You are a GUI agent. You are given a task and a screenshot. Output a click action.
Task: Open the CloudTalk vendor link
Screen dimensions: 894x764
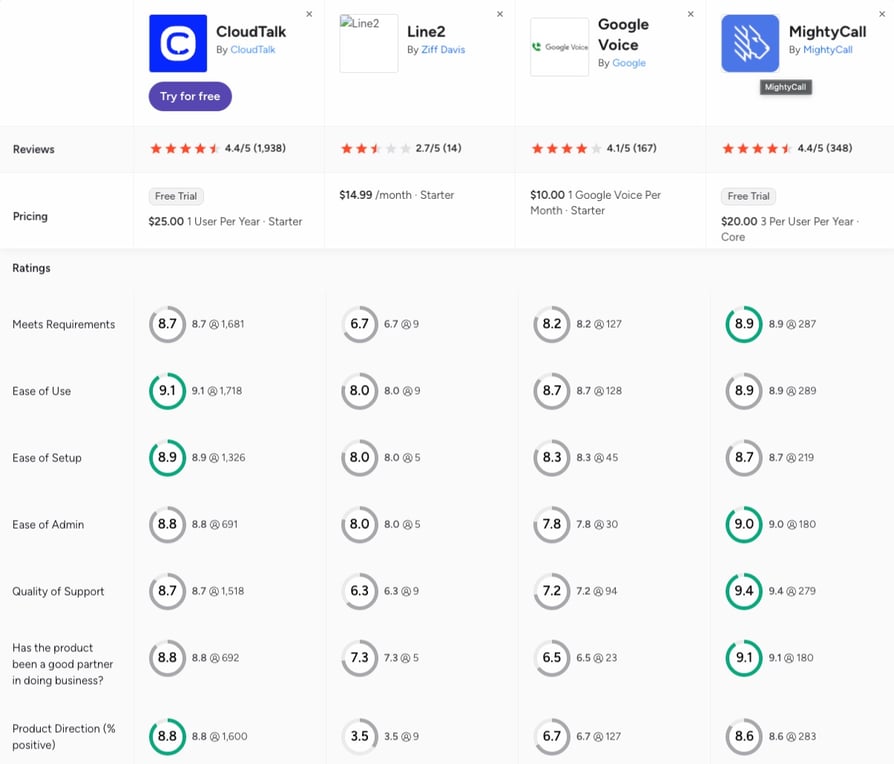[253, 50]
